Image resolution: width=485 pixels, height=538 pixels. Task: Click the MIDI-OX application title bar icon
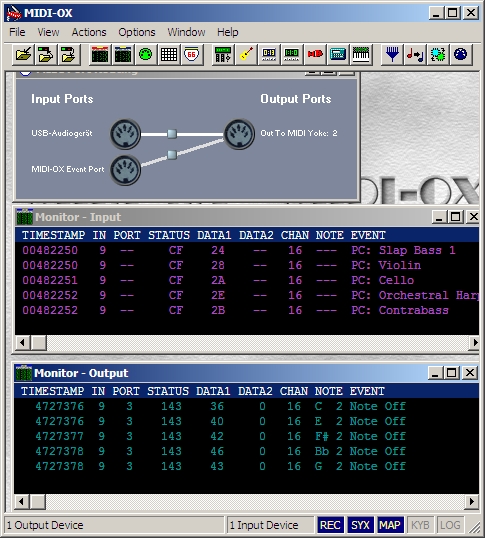[x=14, y=13]
